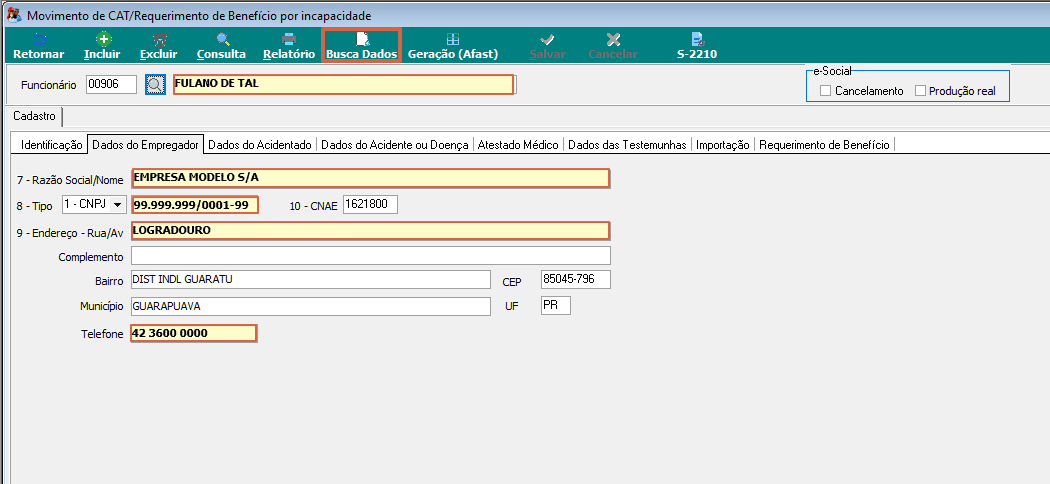Screen dimensions: 1050x484
Task: Enable the Cancelamento checkbox
Action: point(826,90)
